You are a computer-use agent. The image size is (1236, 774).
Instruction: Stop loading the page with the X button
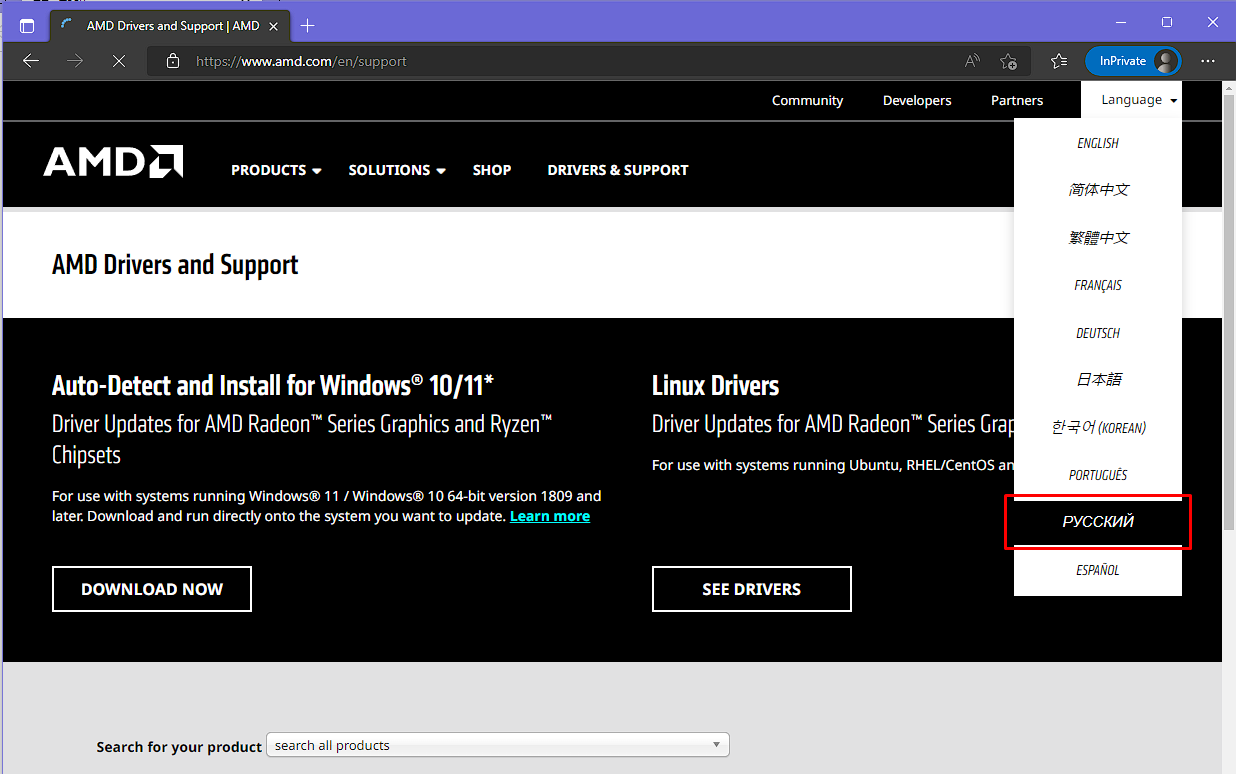pyautogui.click(x=118, y=61)
